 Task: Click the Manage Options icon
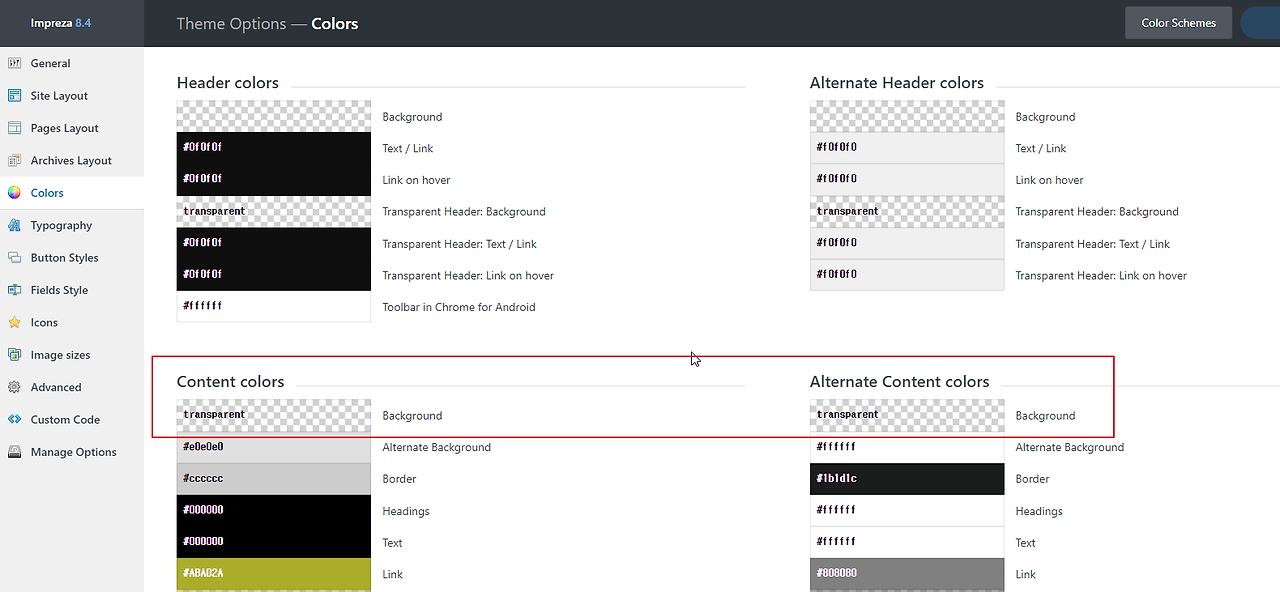pyautogui.click(x=14, y=452)
